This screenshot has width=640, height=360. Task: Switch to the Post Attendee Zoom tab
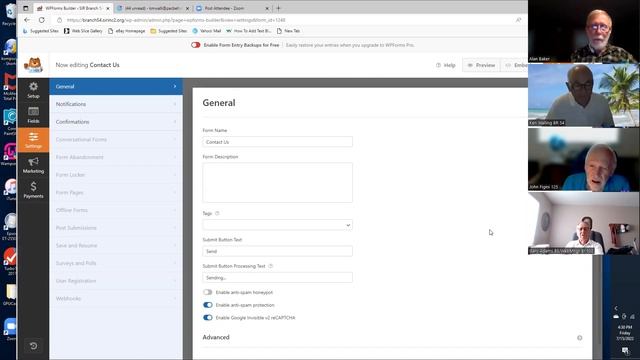point(232,8)
